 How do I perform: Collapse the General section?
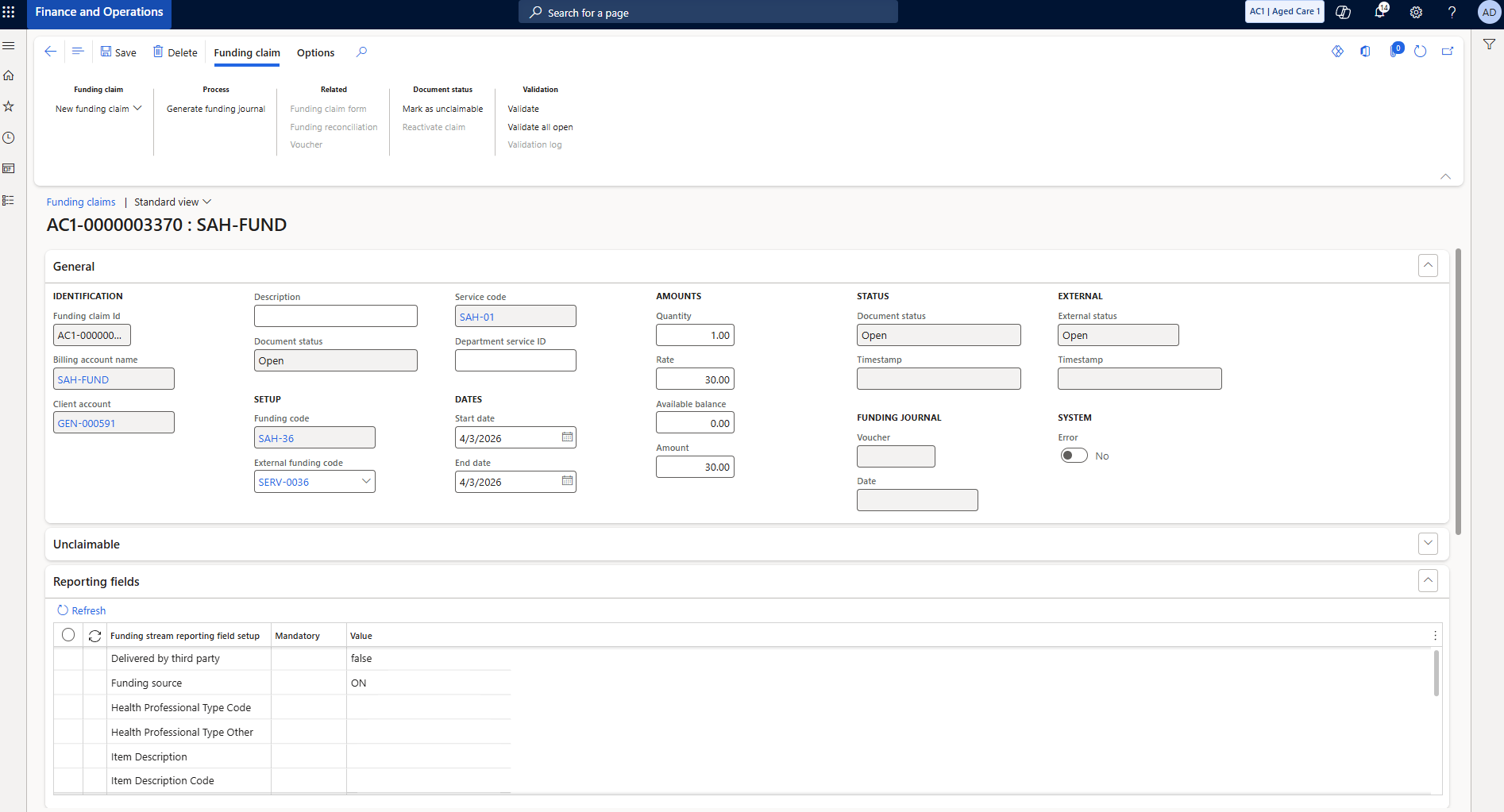click(x=1428, y=265)
